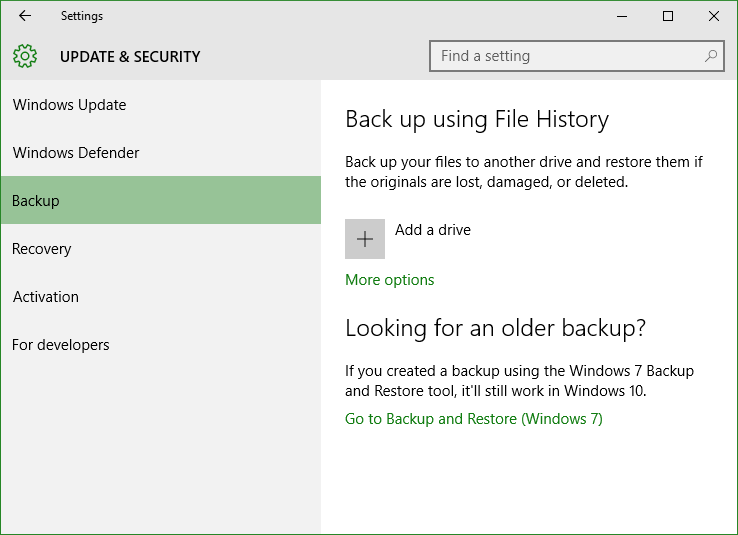The height and width of the screenshot is (535, 738).
Task: Open the For developers section
Action: pyautogui.click(x=161, y=344)
